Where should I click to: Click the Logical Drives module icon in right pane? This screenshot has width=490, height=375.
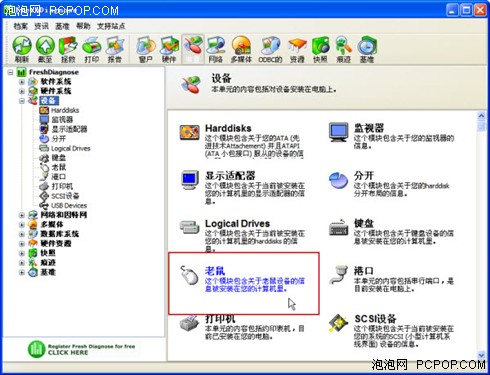(x=190, y=227)
